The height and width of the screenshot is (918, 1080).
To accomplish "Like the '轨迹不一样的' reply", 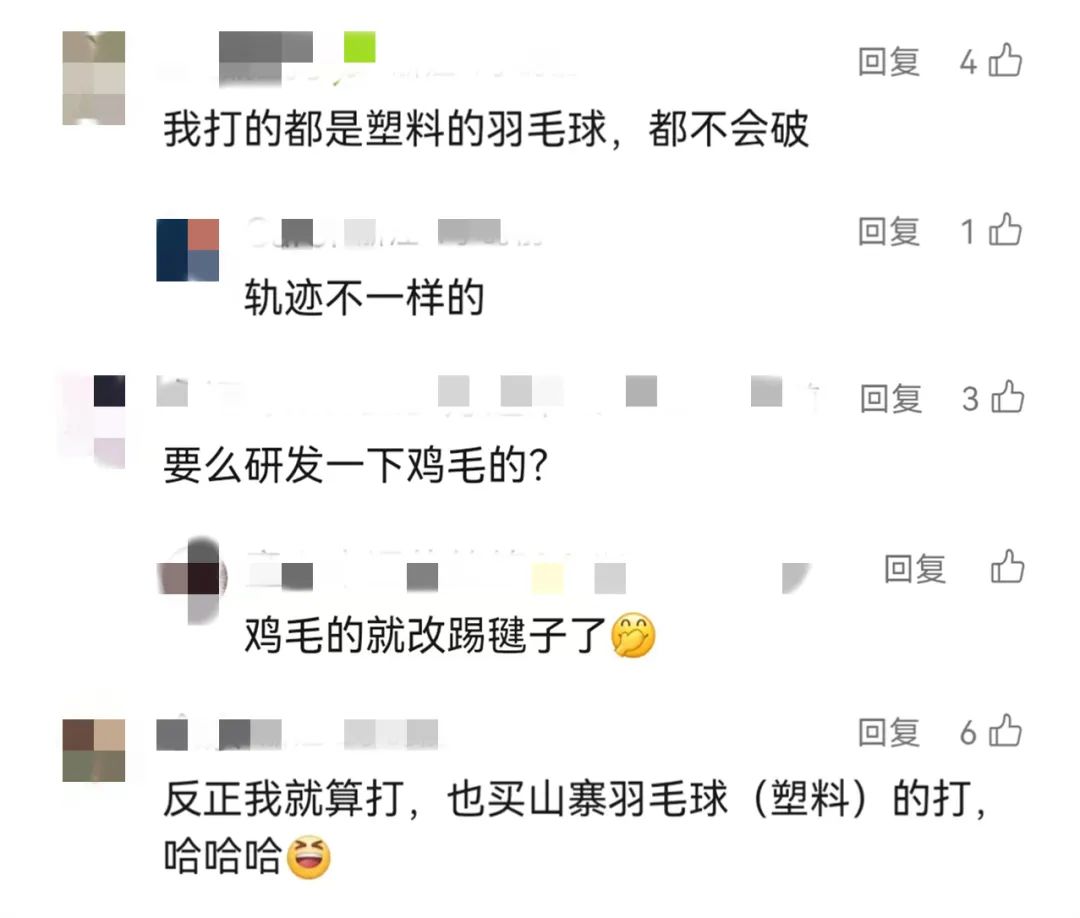I will 1005,230.
